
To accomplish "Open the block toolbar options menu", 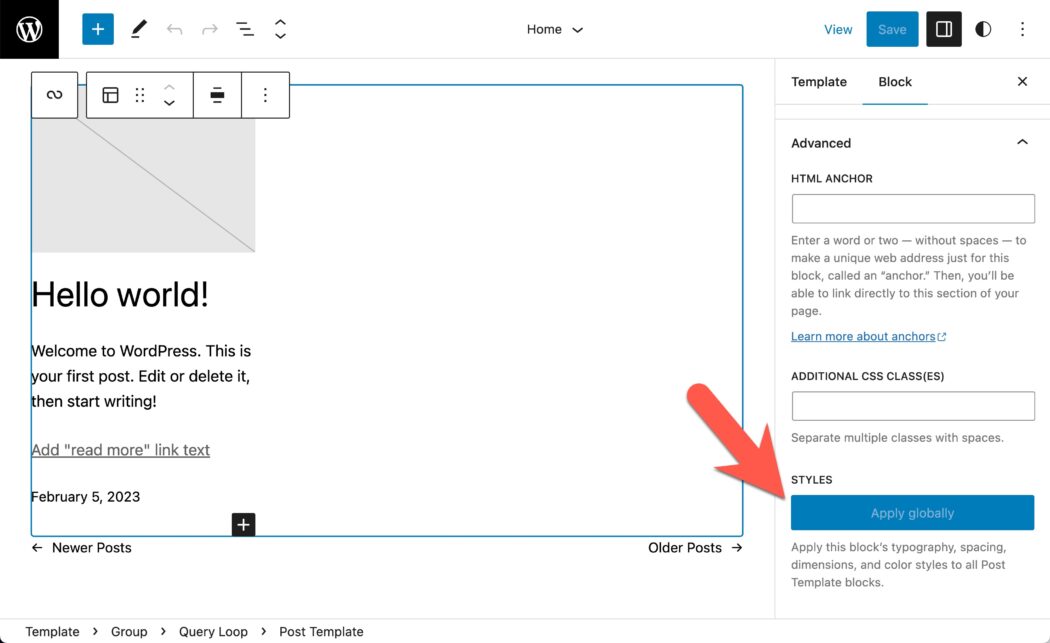I will 265,95.
